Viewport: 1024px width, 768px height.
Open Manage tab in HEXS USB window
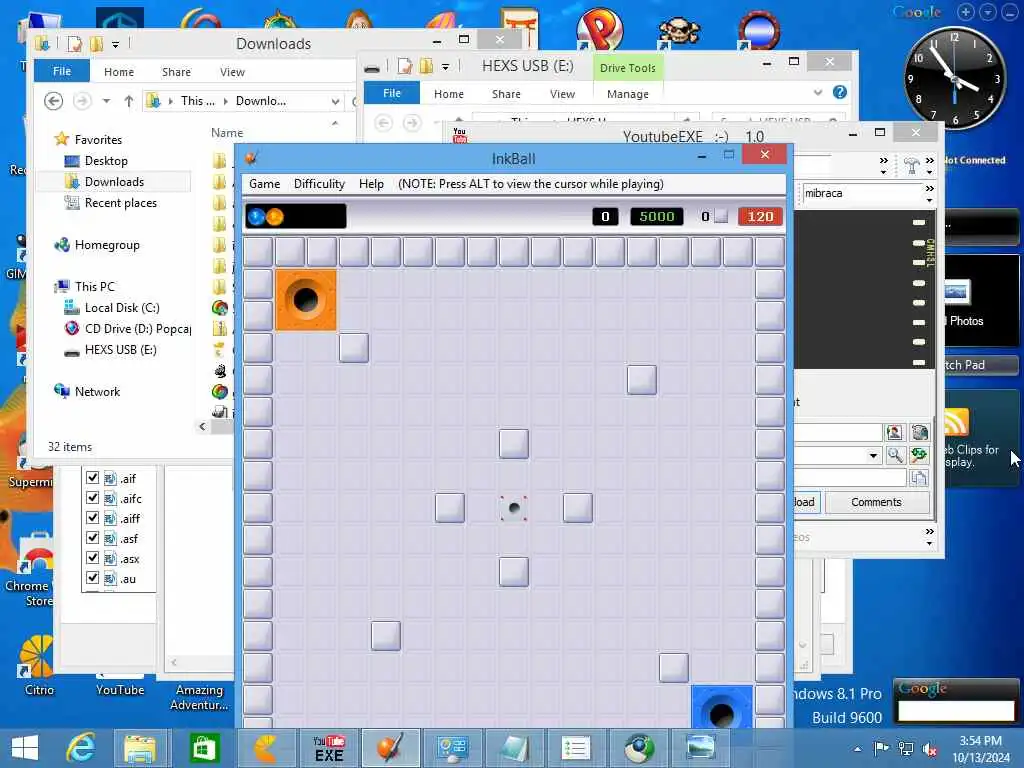pyautogui.click(x=628, y=94)
